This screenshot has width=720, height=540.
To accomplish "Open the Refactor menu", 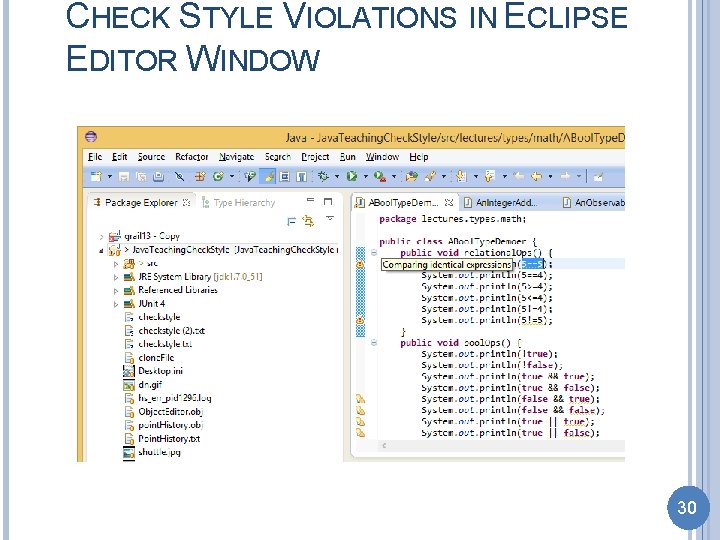I will pyautogui.click(x=191, y=157).
